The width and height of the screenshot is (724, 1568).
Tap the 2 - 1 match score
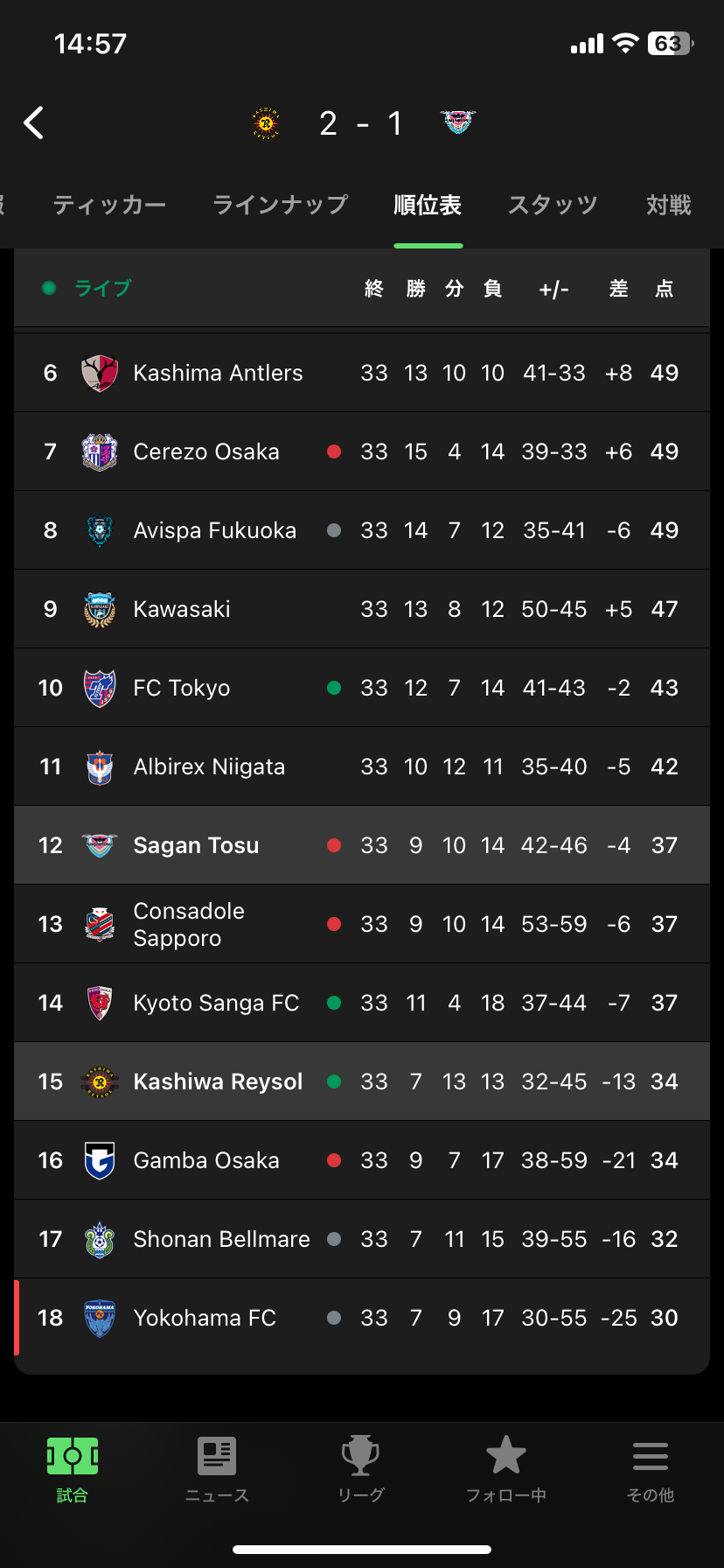(x=361, y=123)
